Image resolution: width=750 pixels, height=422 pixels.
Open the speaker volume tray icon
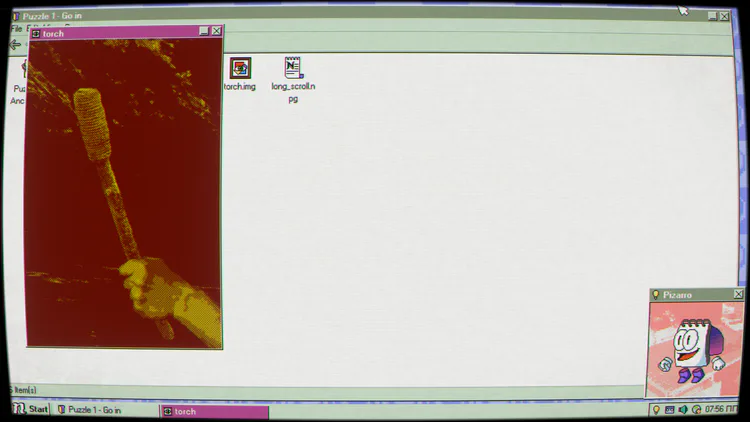click(x=683, y=410)
